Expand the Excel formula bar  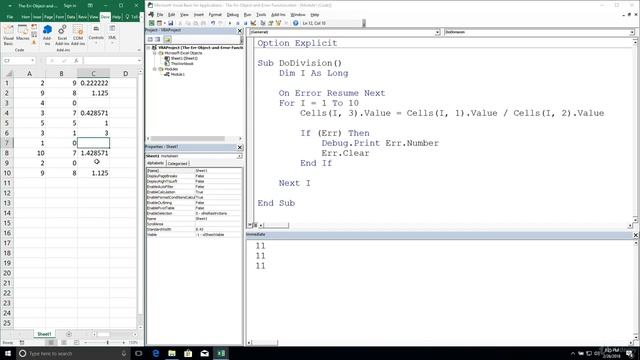click(x=139, y=60)
